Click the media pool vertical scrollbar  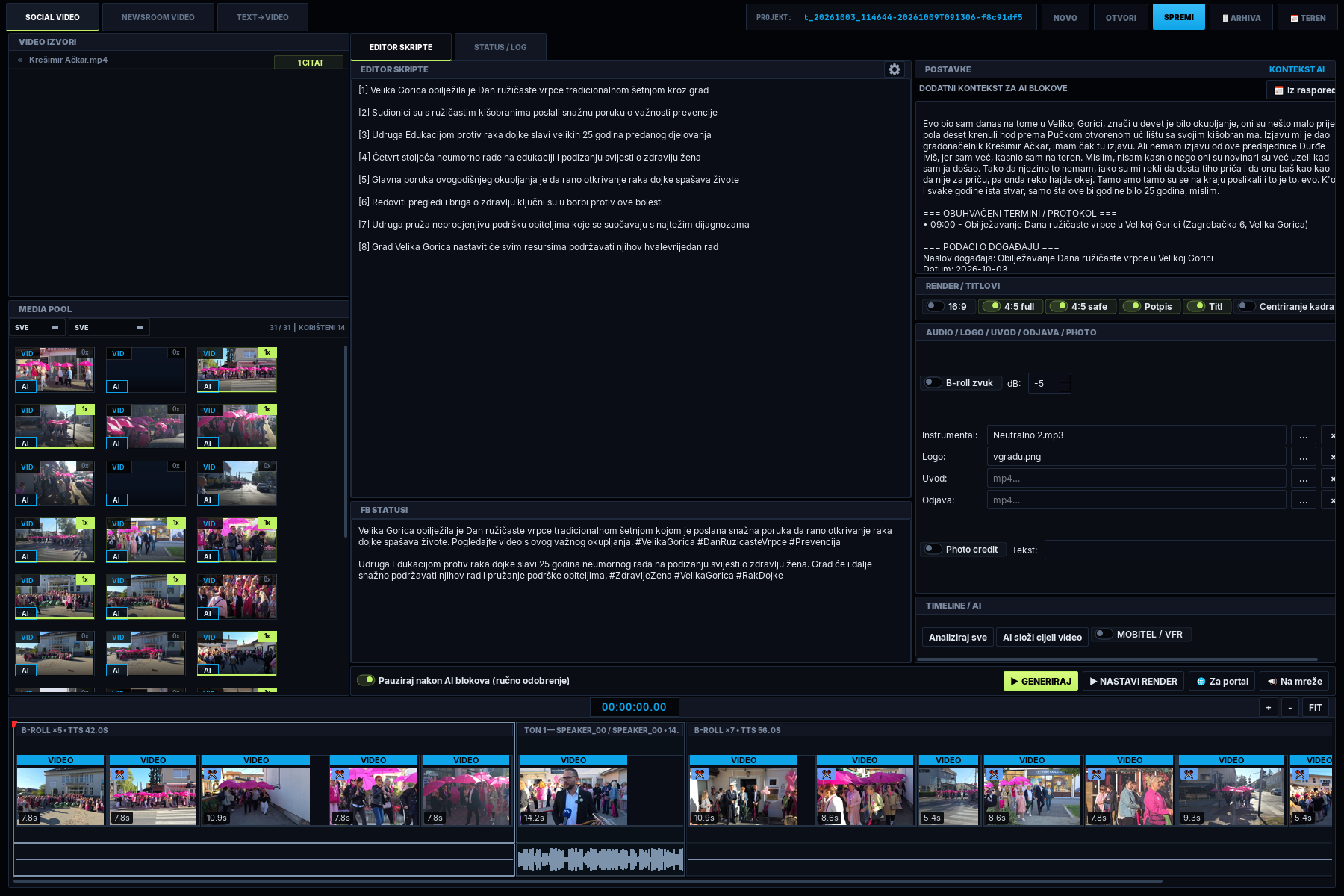pos(345,441)
